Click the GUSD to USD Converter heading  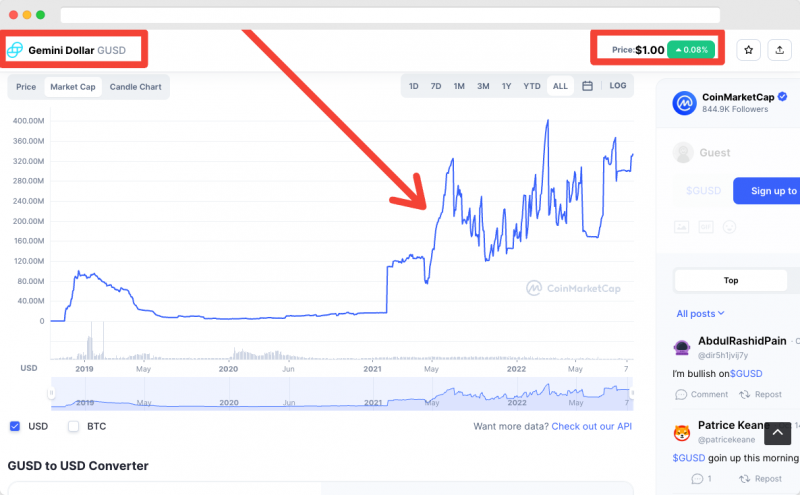(78, 465)
